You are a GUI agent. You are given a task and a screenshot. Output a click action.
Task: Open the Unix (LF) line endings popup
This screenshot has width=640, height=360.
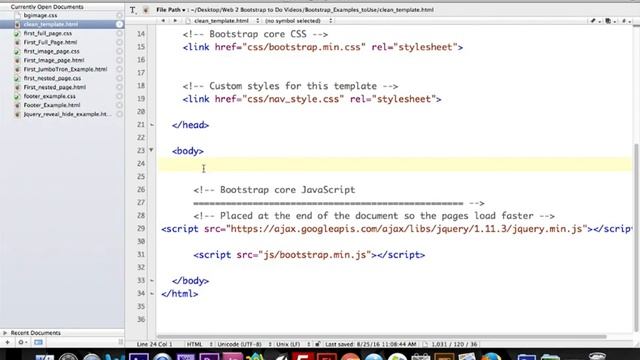click(x=293, y=344)
